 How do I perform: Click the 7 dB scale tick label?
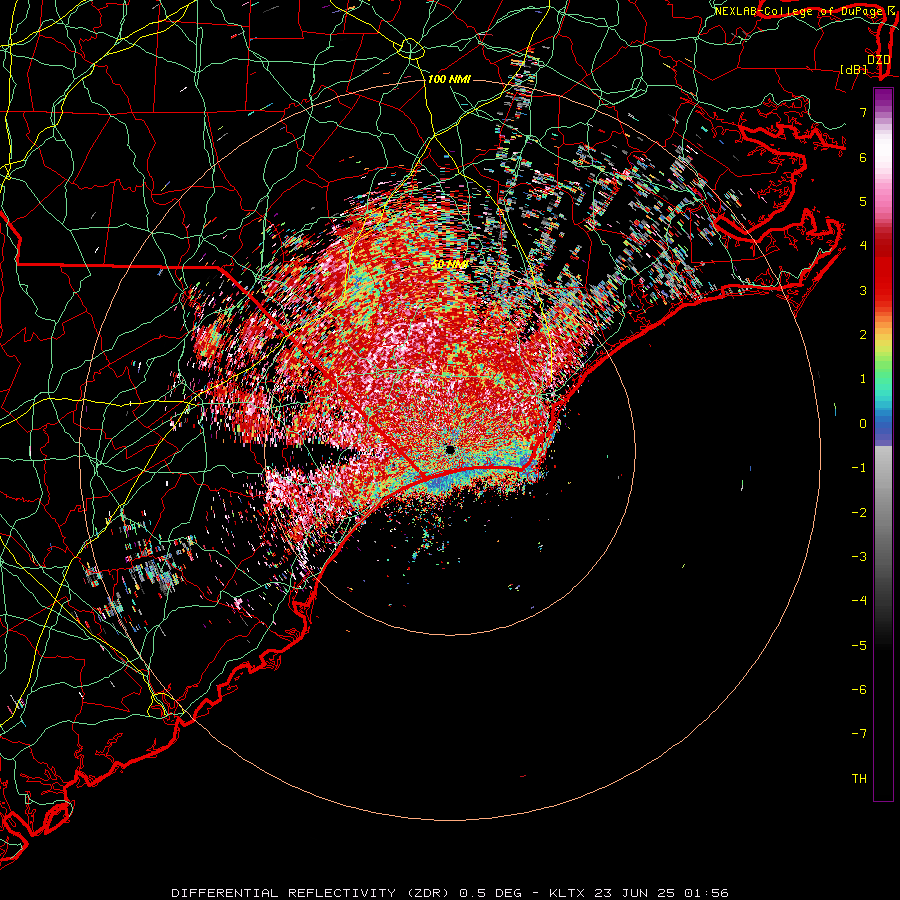point(863,112)
